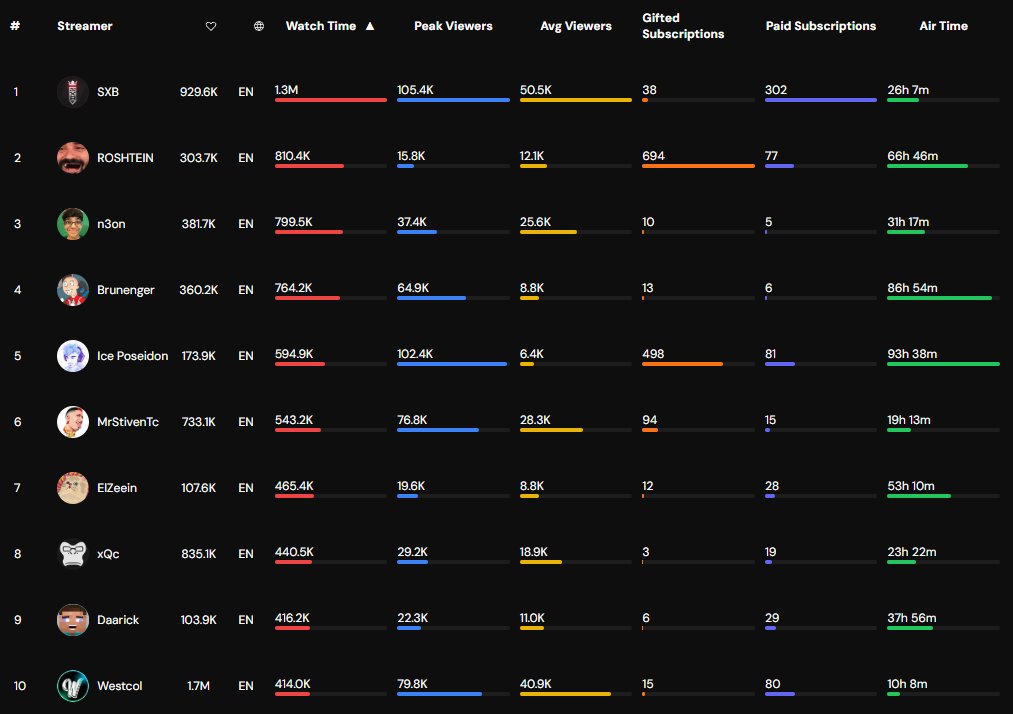Image resolution: width=1013 pixels, height=714 pixels.
Task: Click the Watch Time ascending sort arrow
Action: tap(370, 26)
